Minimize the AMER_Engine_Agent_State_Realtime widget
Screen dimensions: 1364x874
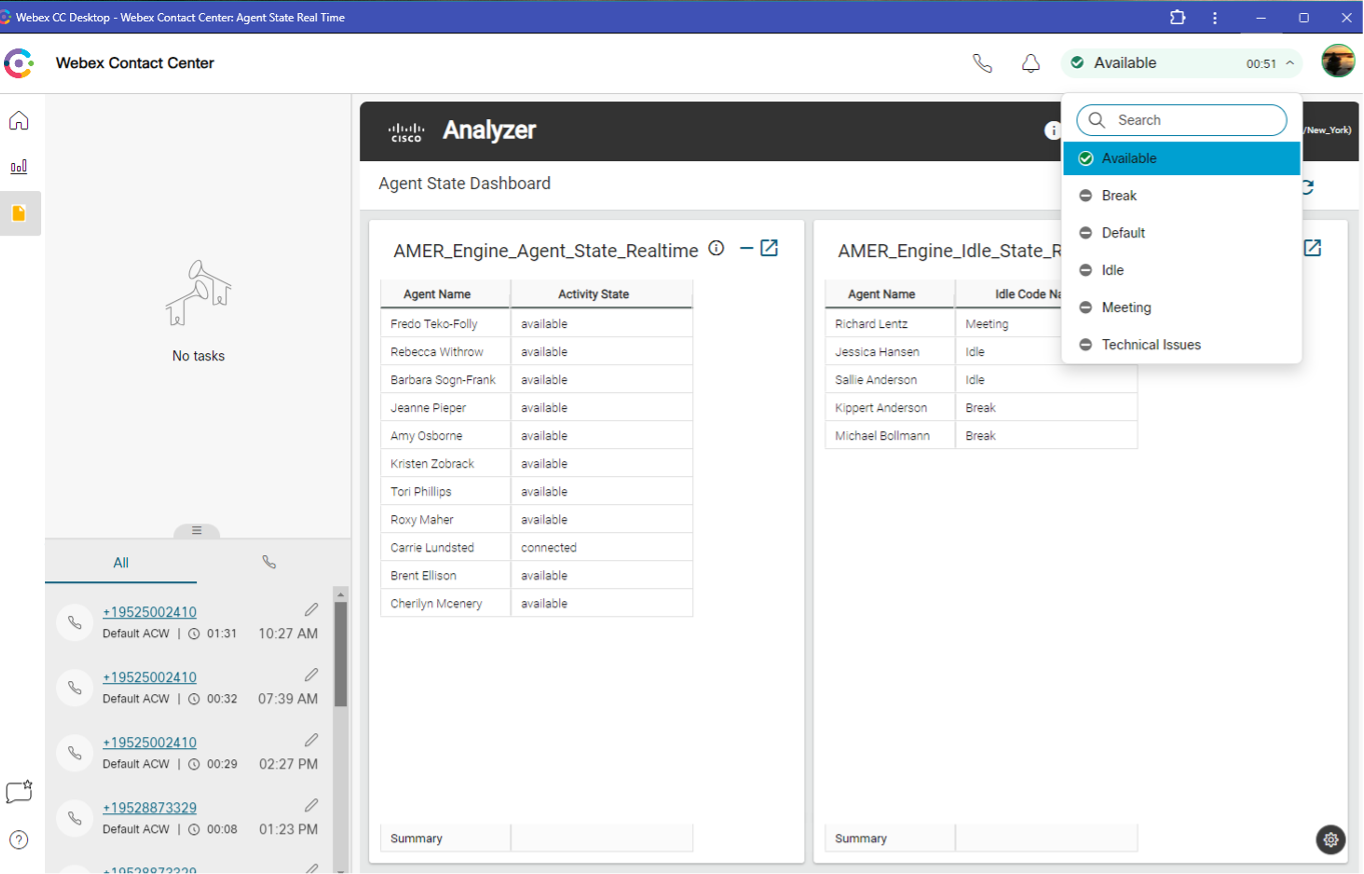(746, 248)
